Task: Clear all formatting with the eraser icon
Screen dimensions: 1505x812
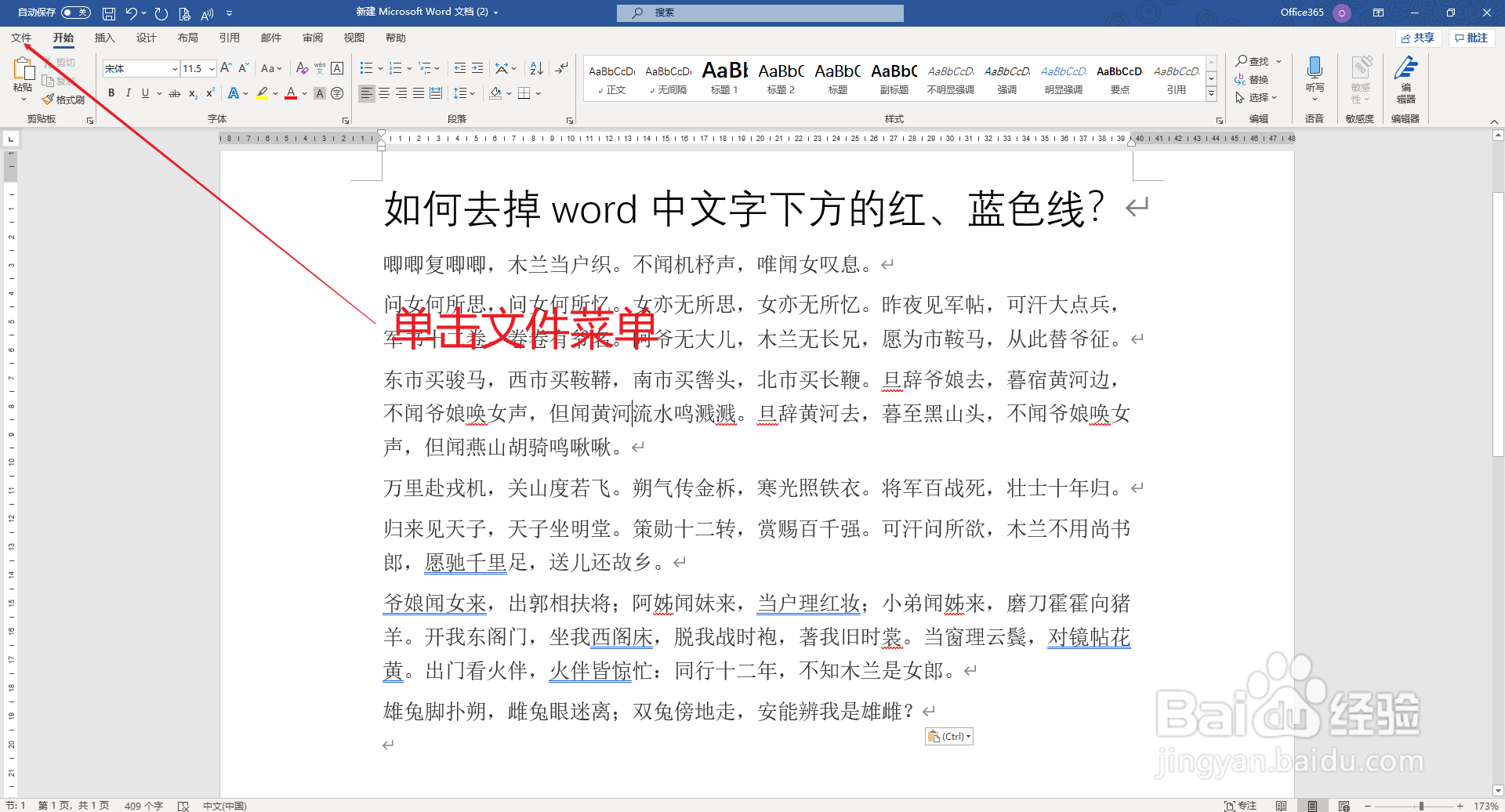Action: coord(302,68)
